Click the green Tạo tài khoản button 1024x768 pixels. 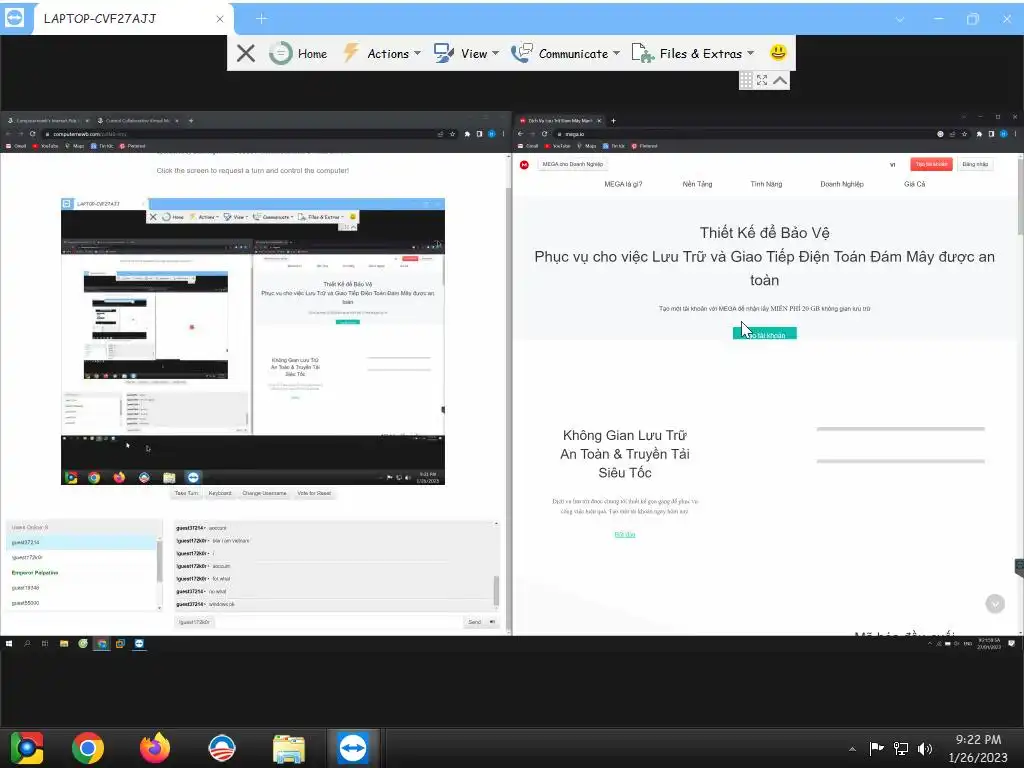tap(765, 334)
